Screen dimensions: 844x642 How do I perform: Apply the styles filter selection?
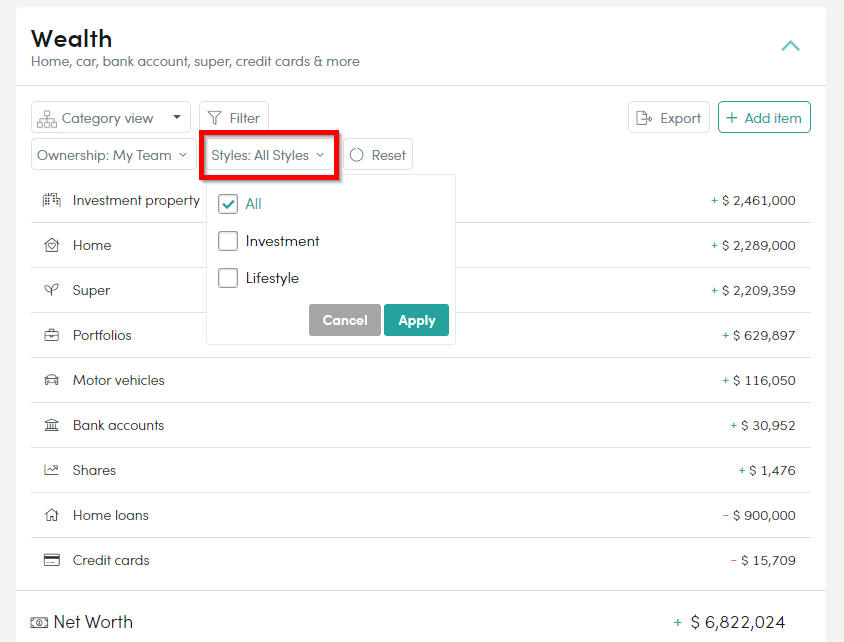tap(416, 320)
